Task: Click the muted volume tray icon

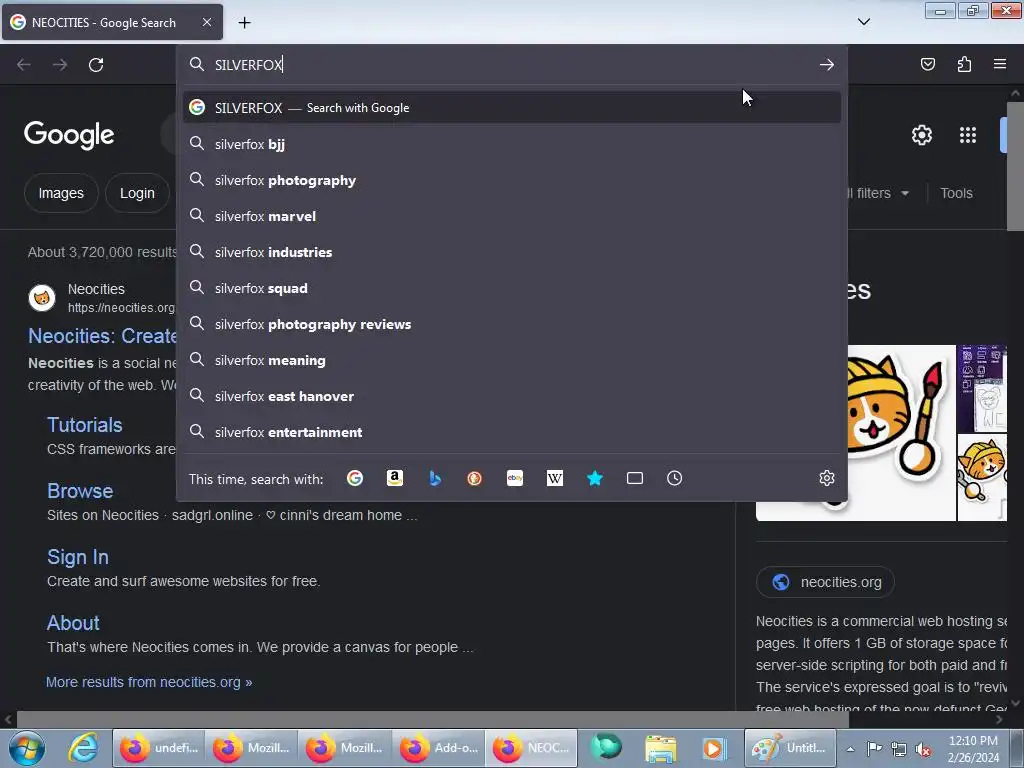Action: (x=923, y=749)
